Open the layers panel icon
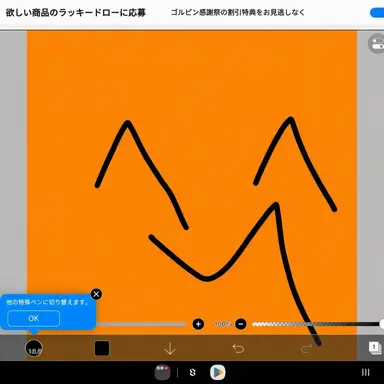 pyautogui.click(x=375, y=348)
